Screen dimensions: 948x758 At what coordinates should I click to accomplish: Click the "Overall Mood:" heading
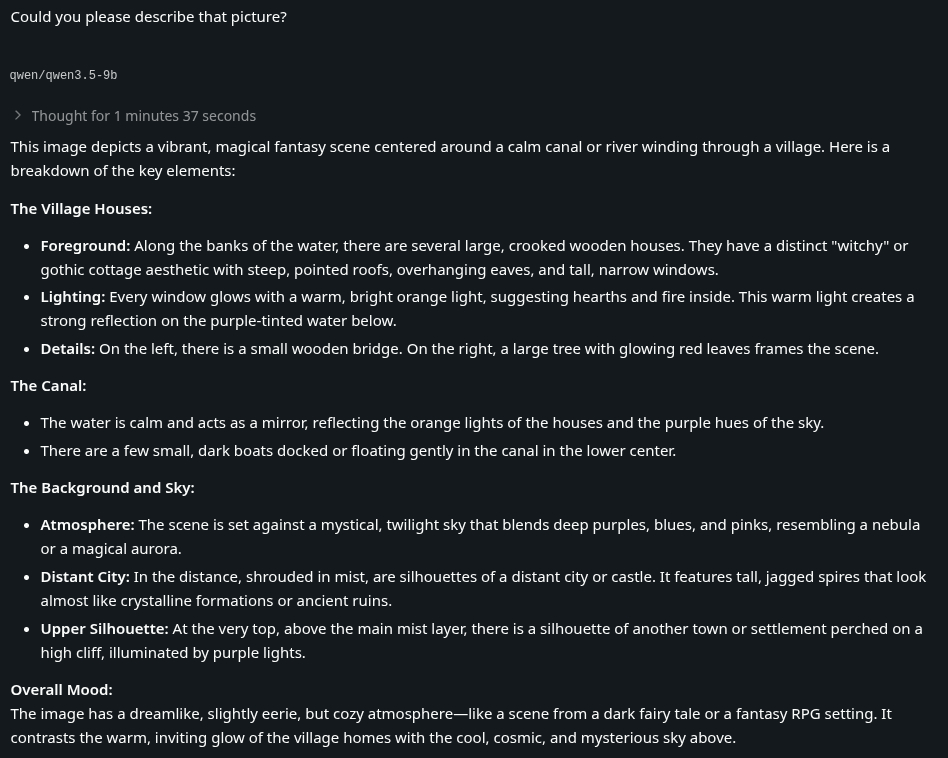pyautogui.click(x=61, y=690)
